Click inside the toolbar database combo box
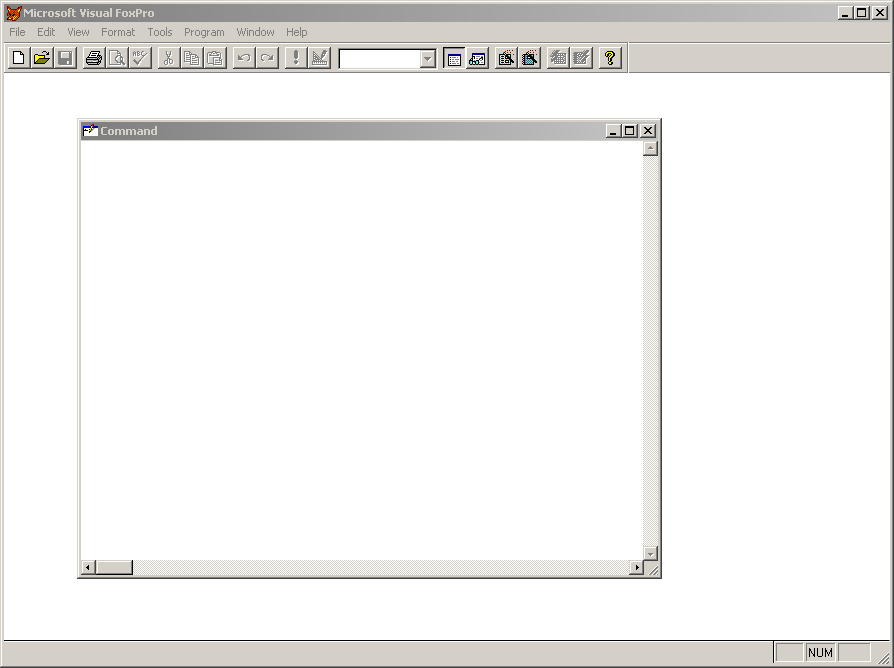Viewport: 894px width, 668px height. tap(380, 59)
